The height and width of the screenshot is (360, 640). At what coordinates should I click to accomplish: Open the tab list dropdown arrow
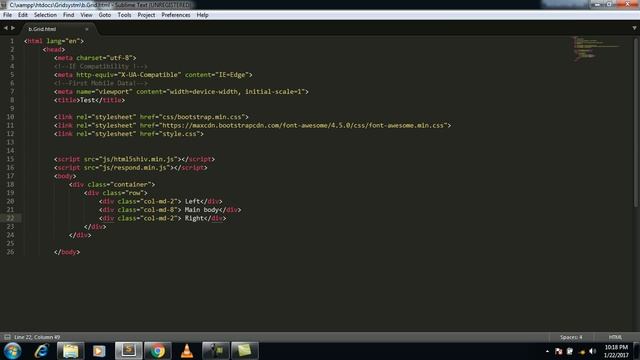click(634, 28)
